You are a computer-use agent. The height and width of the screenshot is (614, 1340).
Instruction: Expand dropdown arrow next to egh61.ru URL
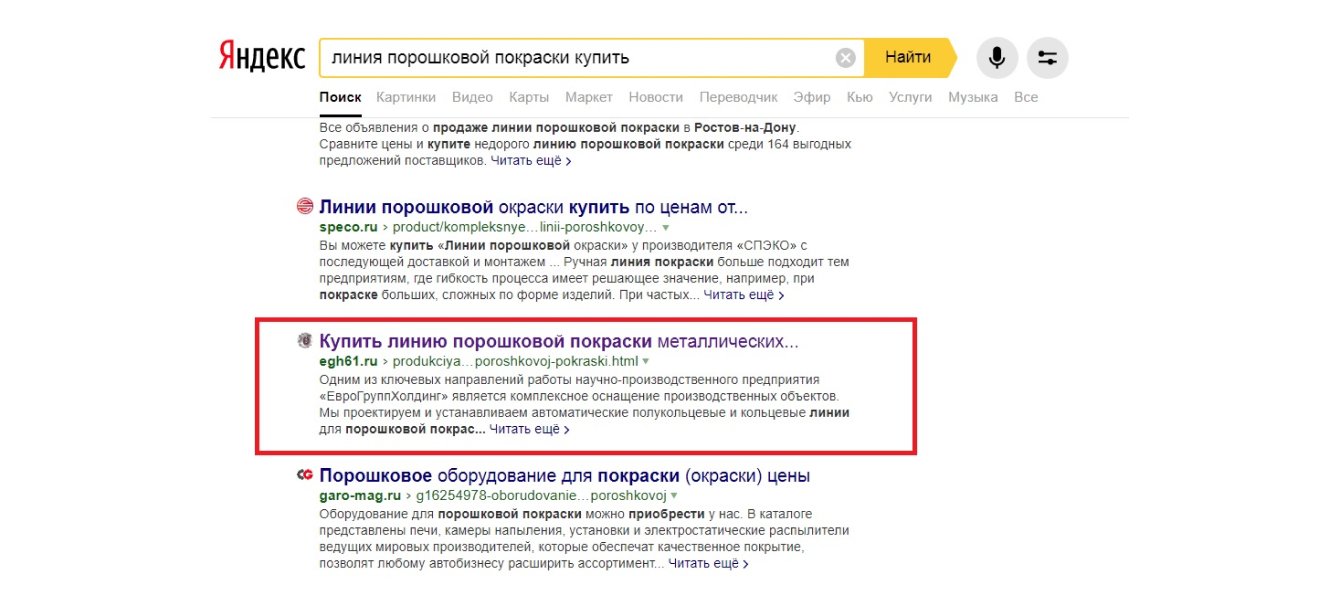click(646, 362)
